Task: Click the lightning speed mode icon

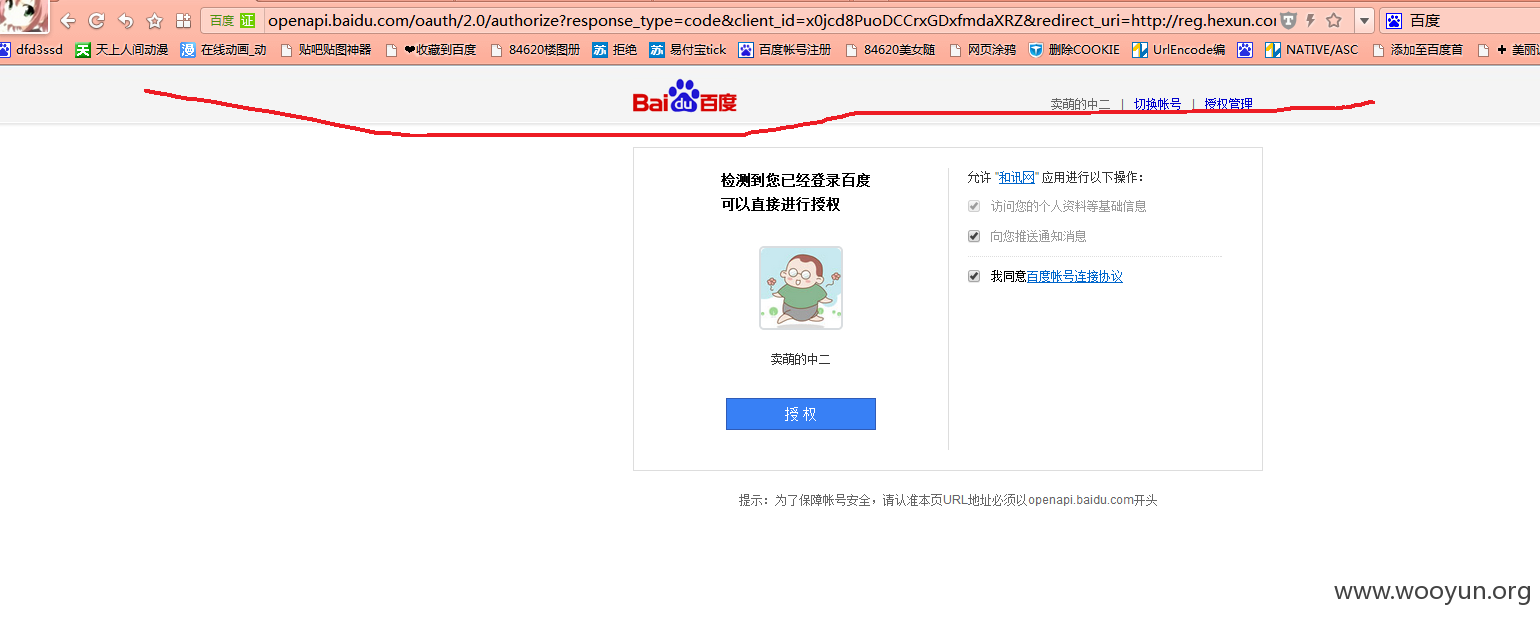Action: point(1311,20)
